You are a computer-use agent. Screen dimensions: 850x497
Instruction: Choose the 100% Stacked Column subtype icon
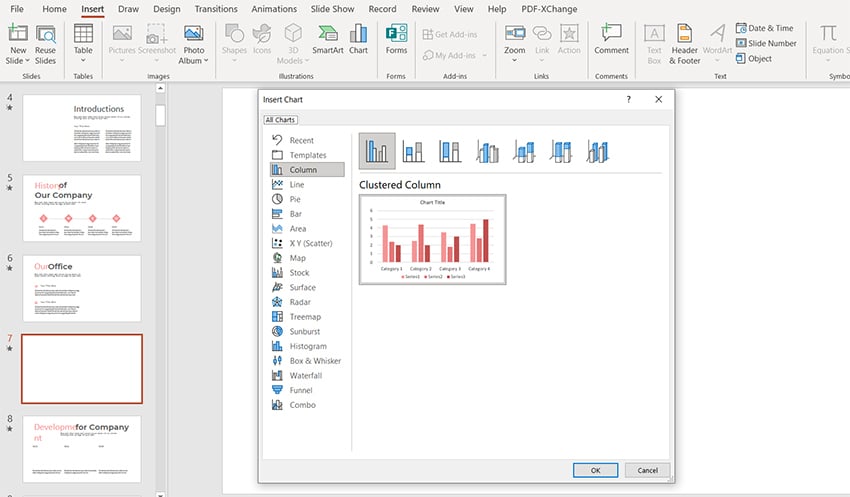point(450,151)
